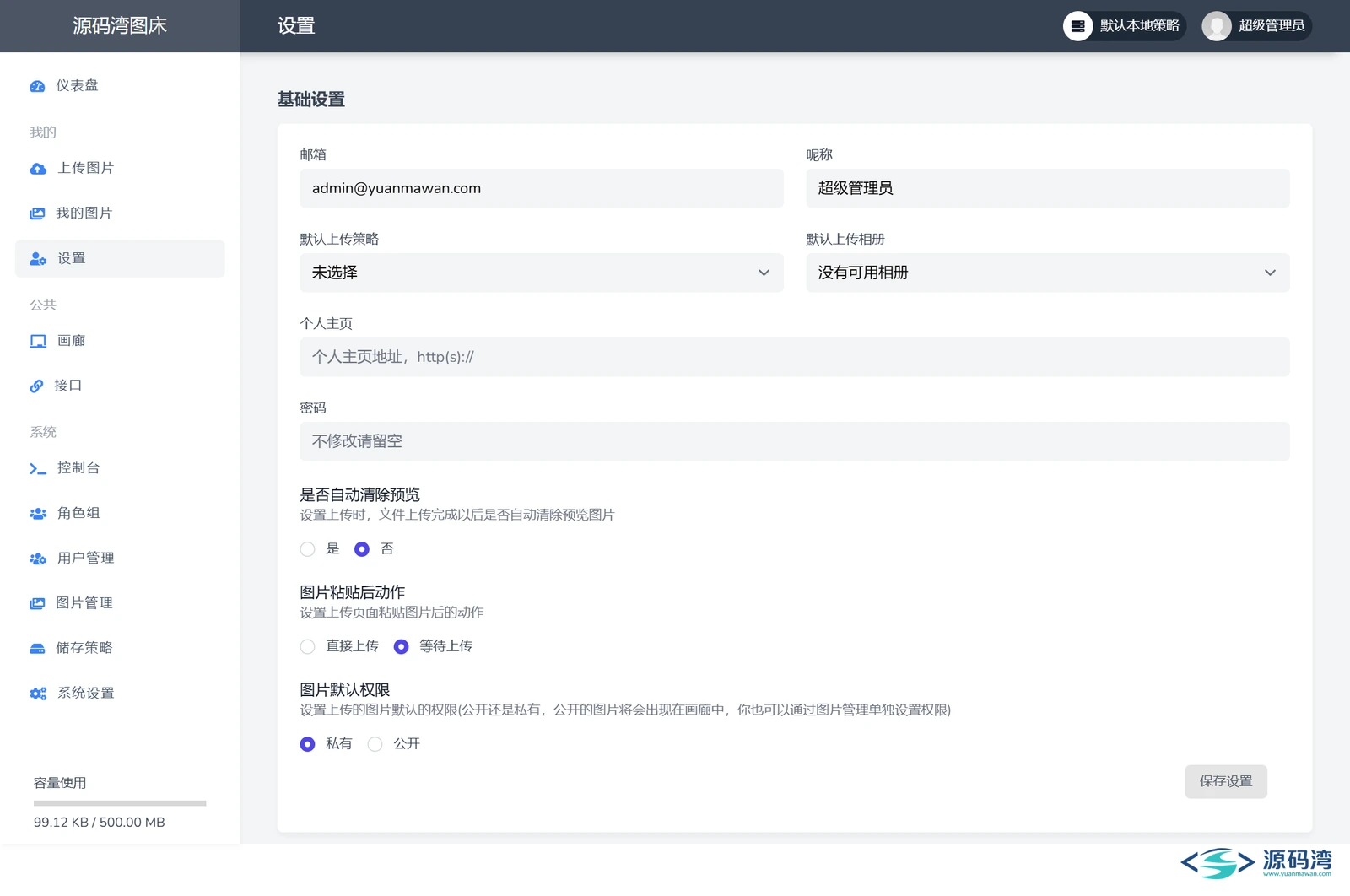Set default image permission to 公开

(375, 744)
